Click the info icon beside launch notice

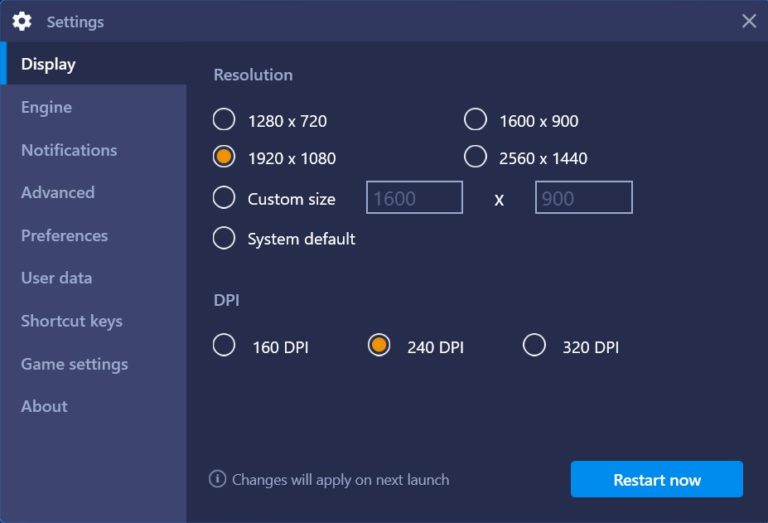click(217, 479)
